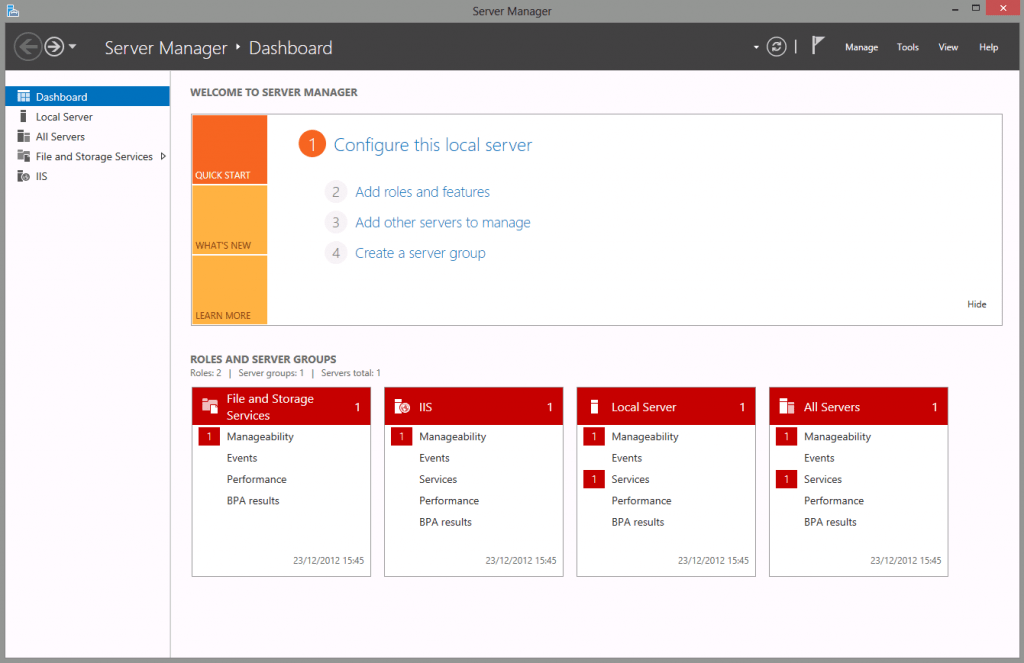Click the All Servers sidebar icon

click(x=24, y=136)
